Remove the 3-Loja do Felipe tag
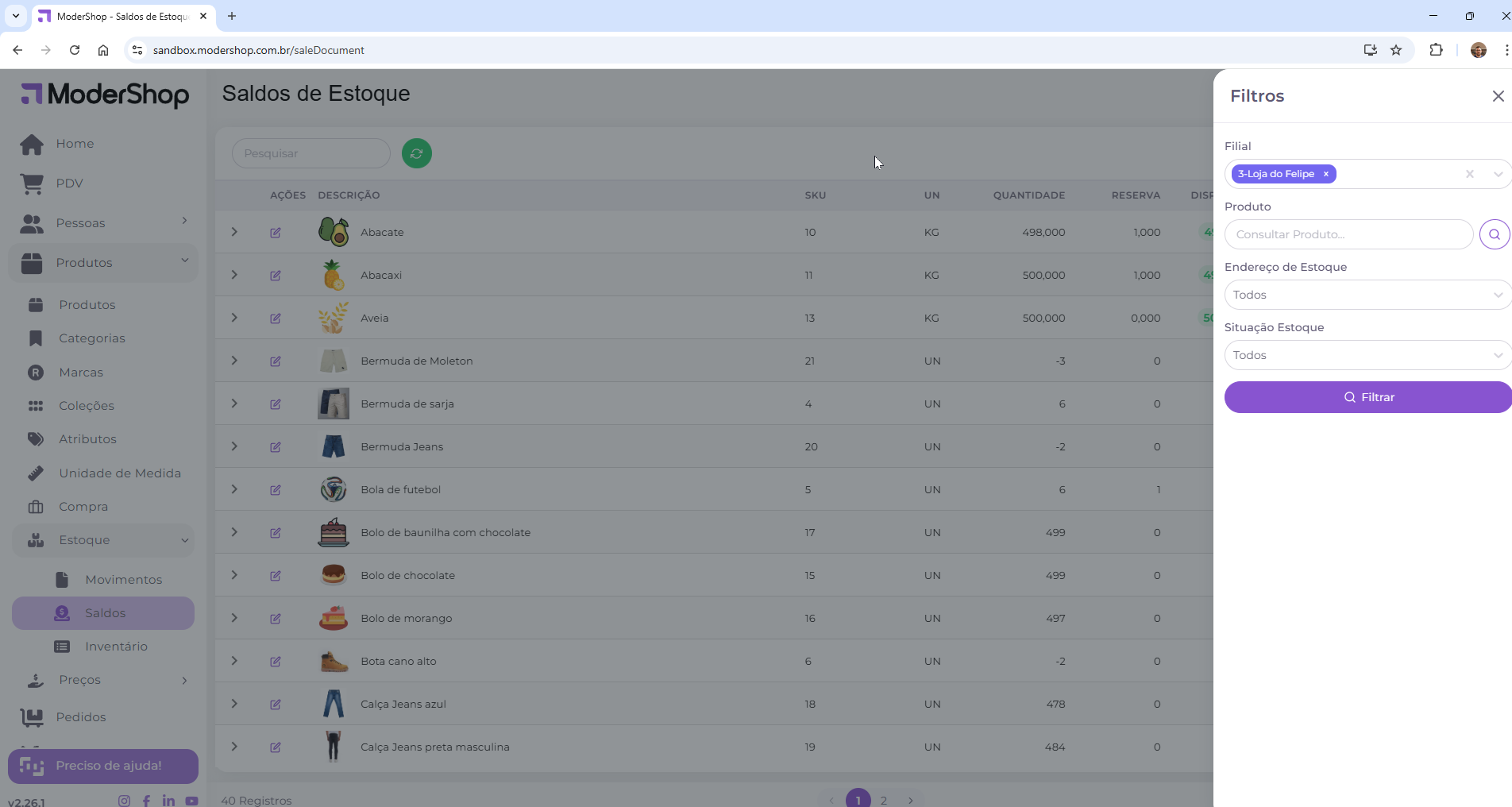Image resolution: width=1512 pixels, height=807 pixels. tap(1325, 174)
